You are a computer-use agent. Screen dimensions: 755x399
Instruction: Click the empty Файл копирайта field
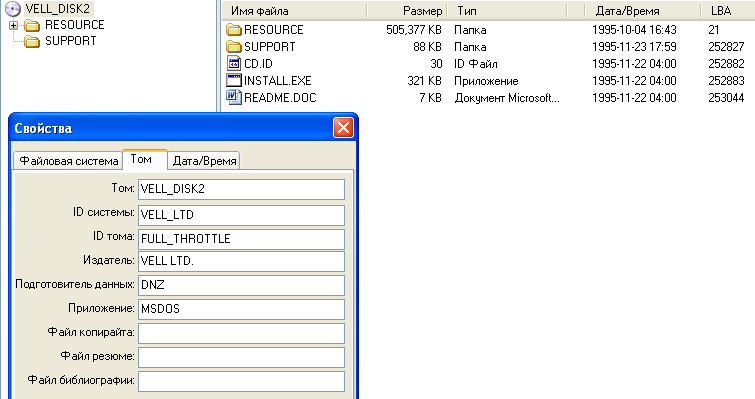[x=241, y=334]
